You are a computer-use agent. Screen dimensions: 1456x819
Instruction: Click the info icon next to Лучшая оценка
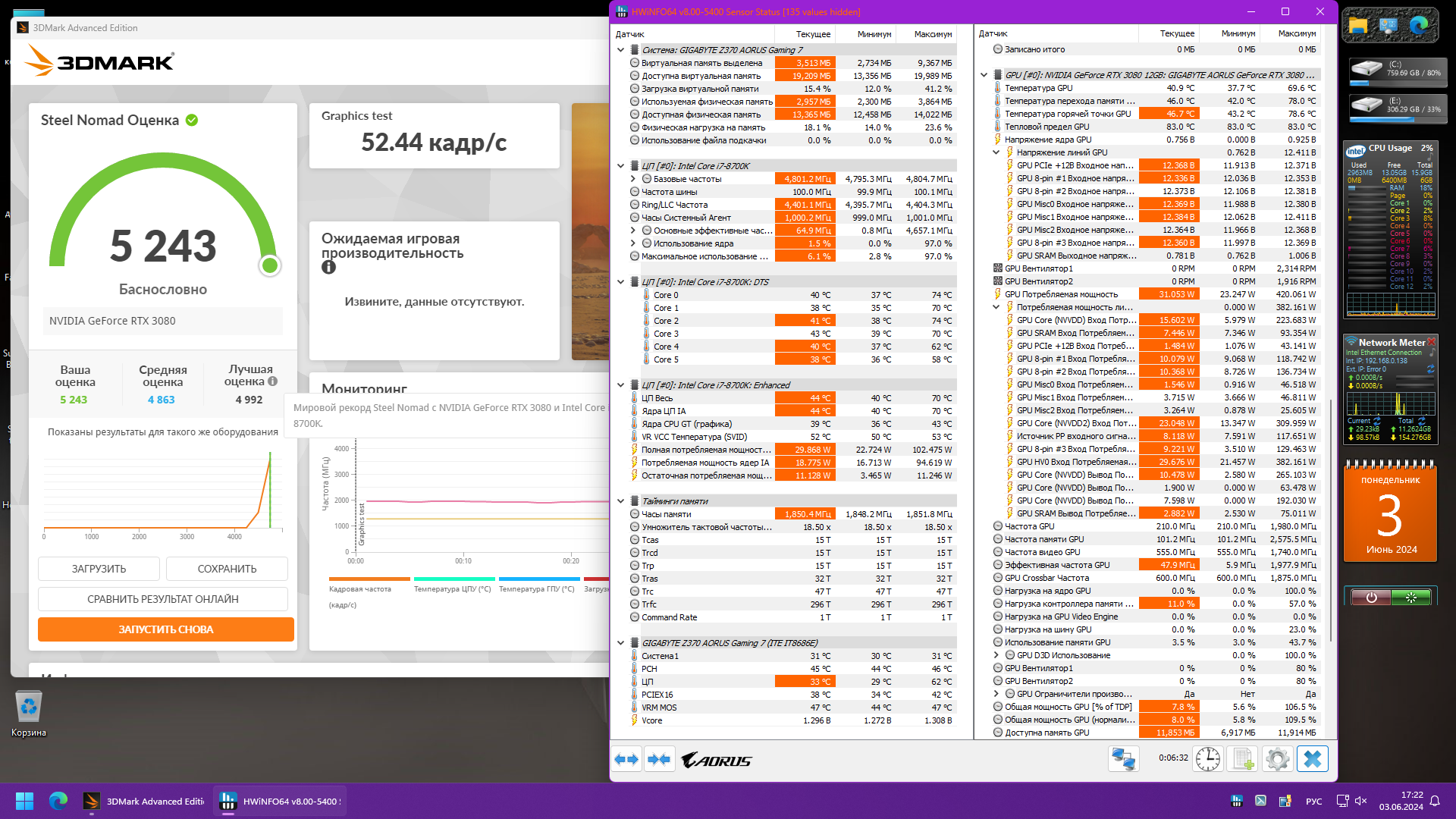273,381
